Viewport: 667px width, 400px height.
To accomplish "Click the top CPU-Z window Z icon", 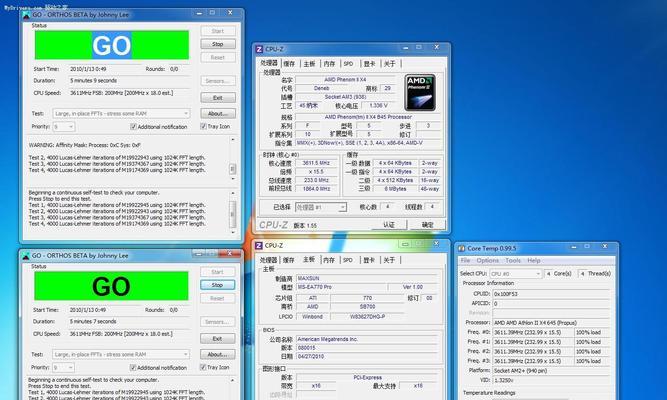I will tap(259, 49).
